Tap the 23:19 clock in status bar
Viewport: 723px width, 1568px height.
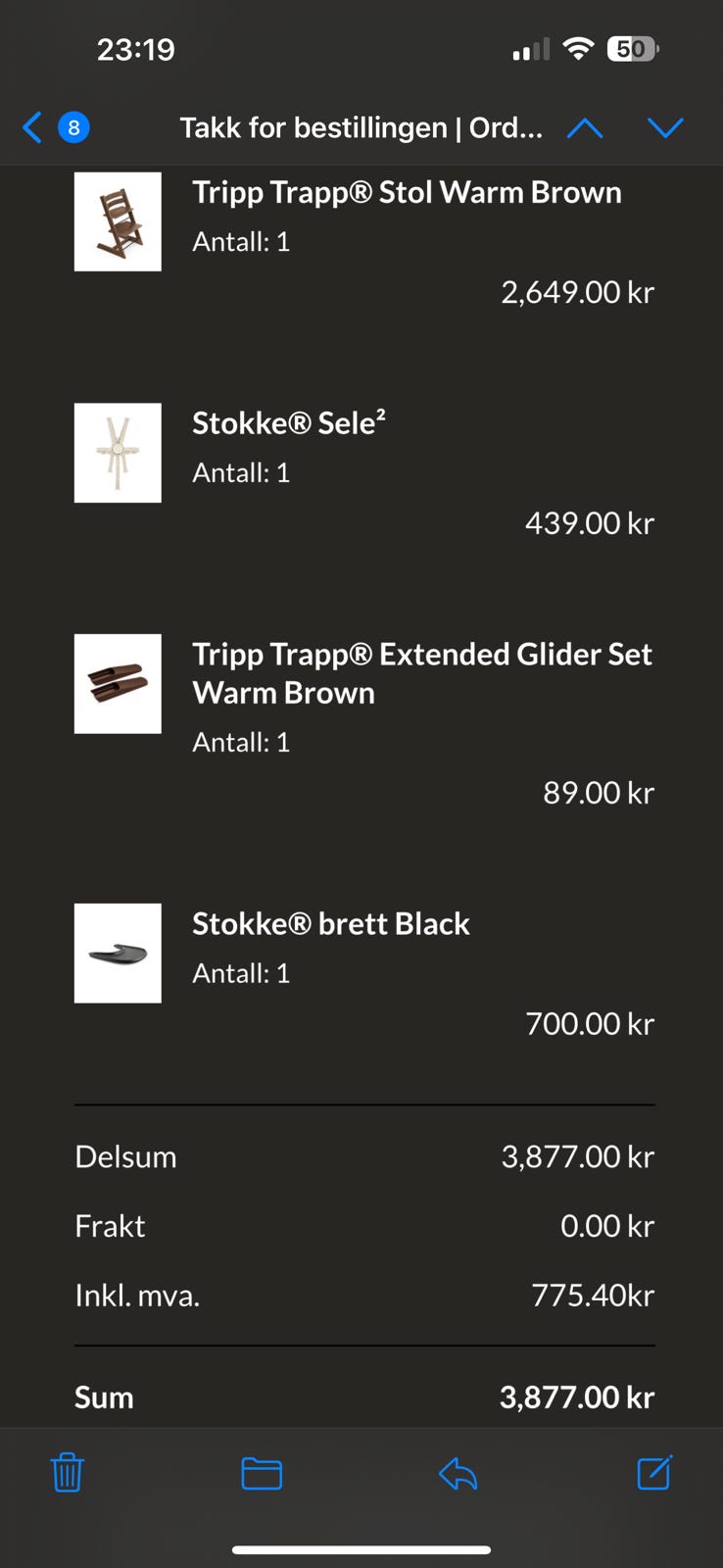(x=135, y=49)
